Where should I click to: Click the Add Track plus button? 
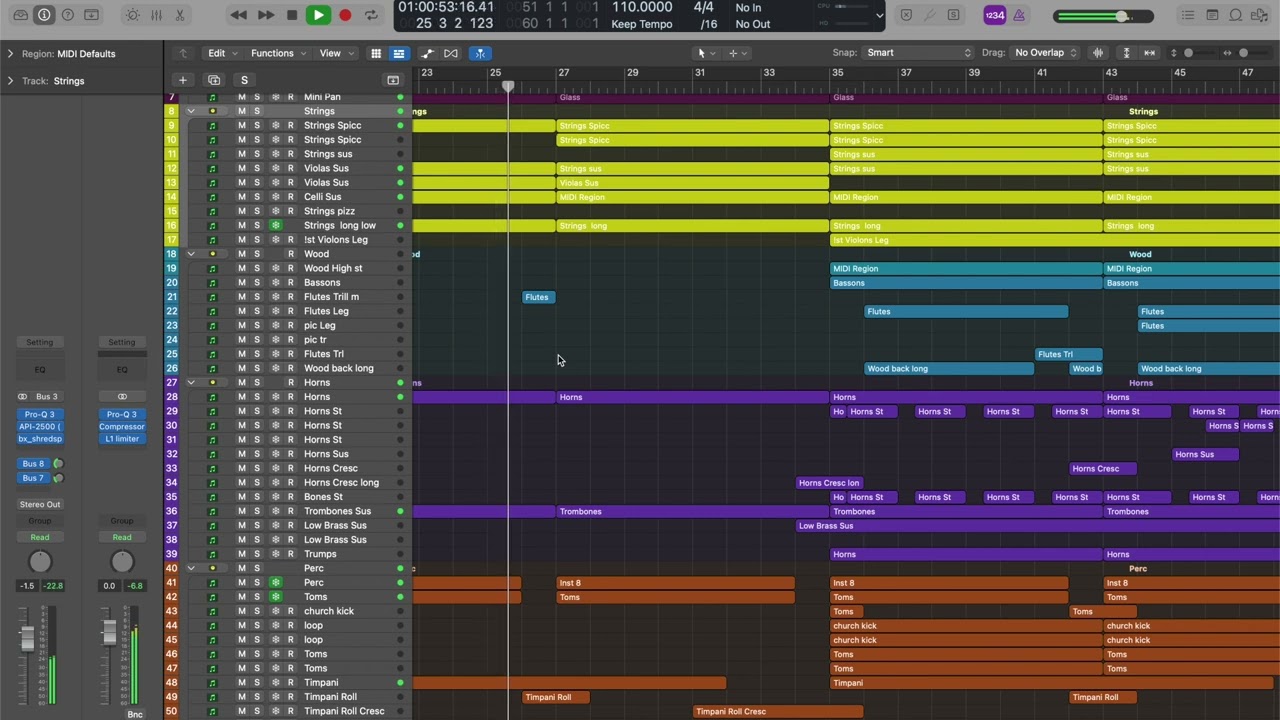tap(183, 80)
